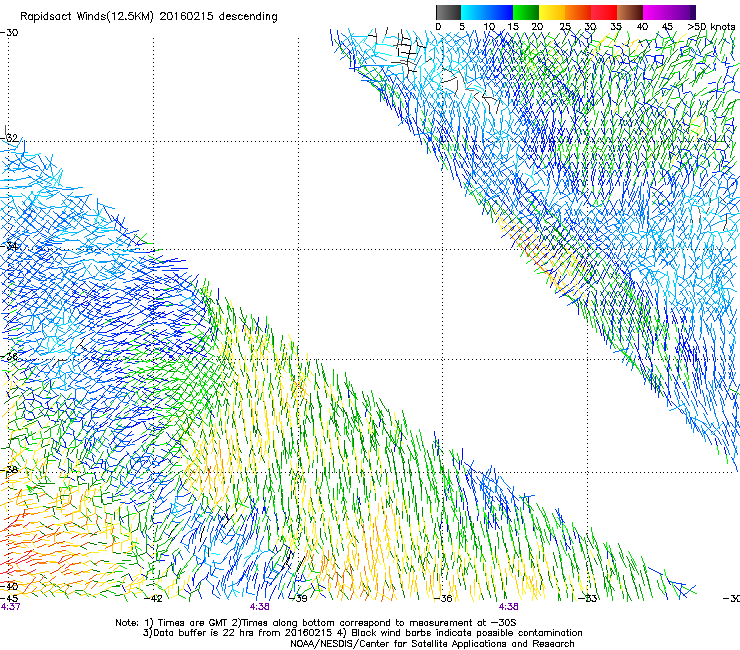740x650 pixels.
Task: Pick the brown 35-40 knots legend segment
Action: coord(630,12)
